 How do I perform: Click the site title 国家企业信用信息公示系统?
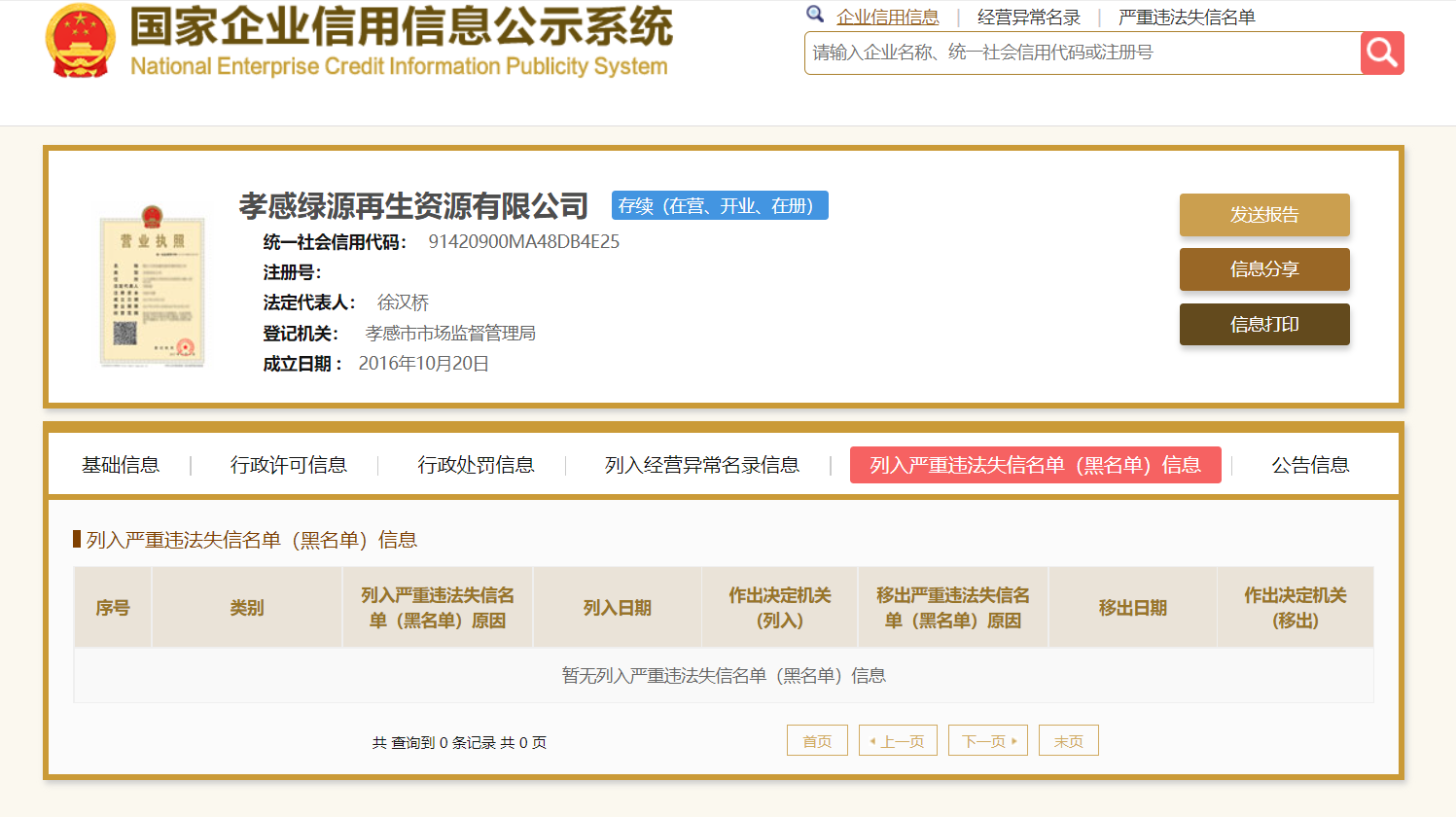coord(401,26)
